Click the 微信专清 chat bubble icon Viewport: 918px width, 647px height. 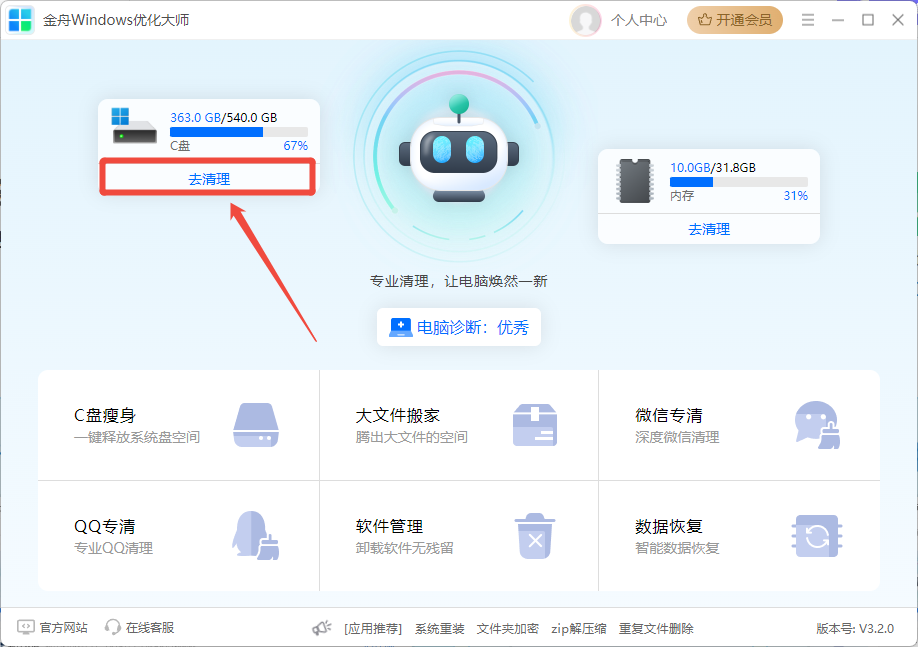click(817, 425)
